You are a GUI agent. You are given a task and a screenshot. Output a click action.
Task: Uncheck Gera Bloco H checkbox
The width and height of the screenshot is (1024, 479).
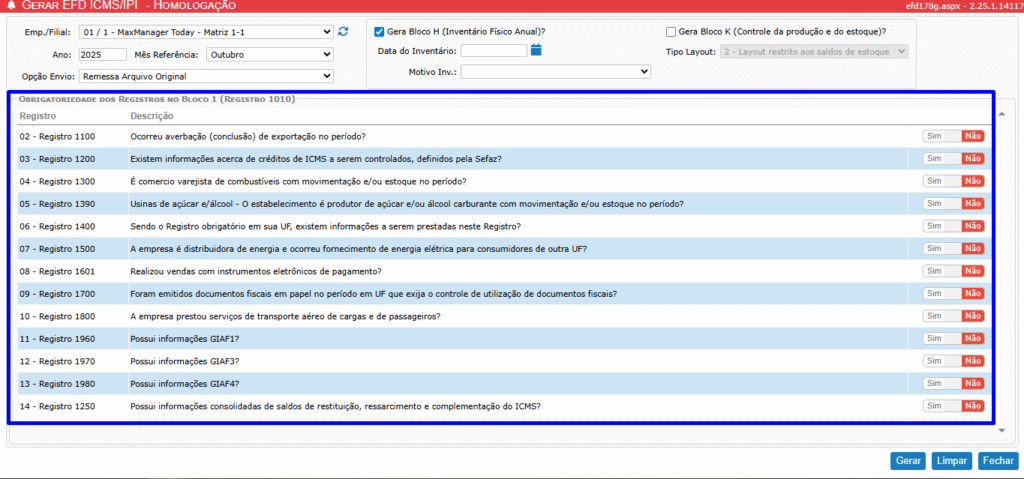point(379,32)
